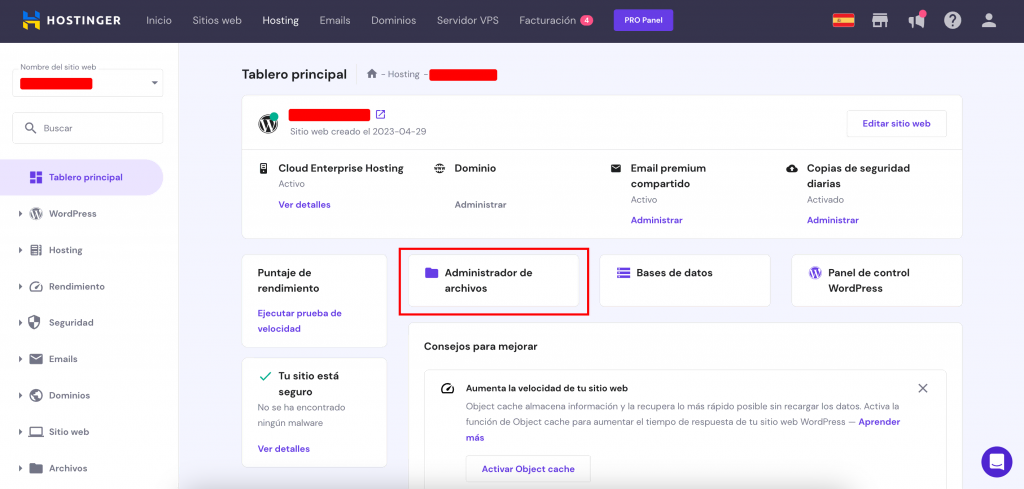Open the marketplace store icon

(880, 20)
